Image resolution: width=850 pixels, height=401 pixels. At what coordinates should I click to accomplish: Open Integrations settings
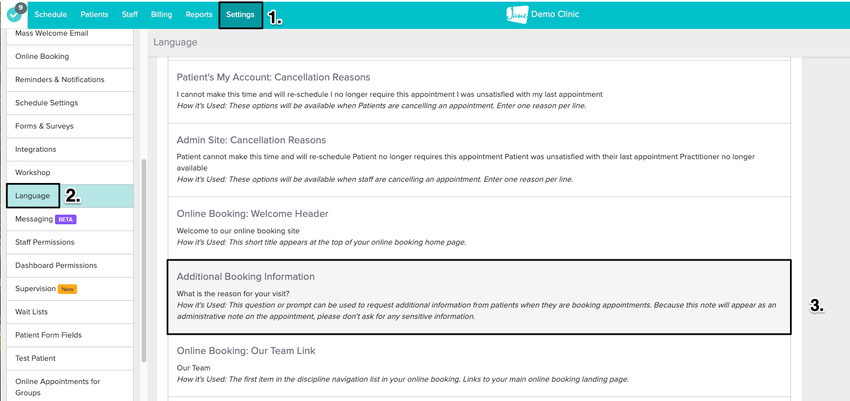[x=70, y=150]
